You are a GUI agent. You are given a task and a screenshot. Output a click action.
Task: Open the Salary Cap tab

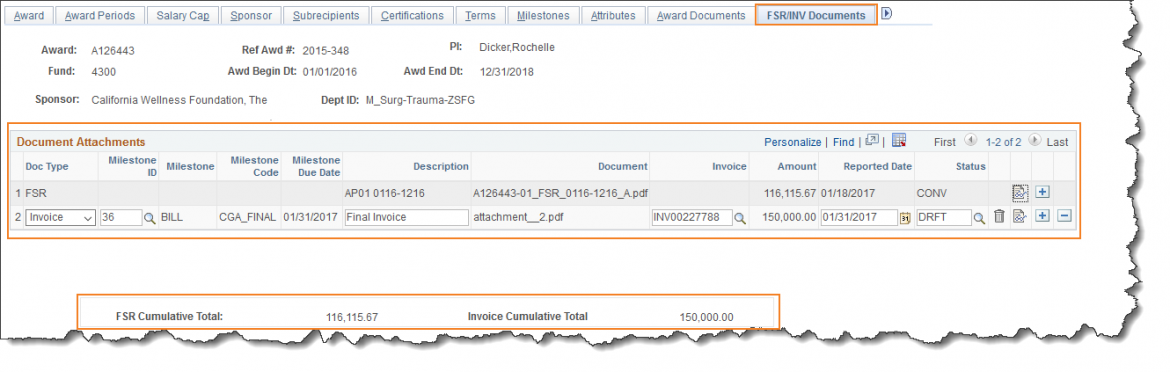[183, 15]
